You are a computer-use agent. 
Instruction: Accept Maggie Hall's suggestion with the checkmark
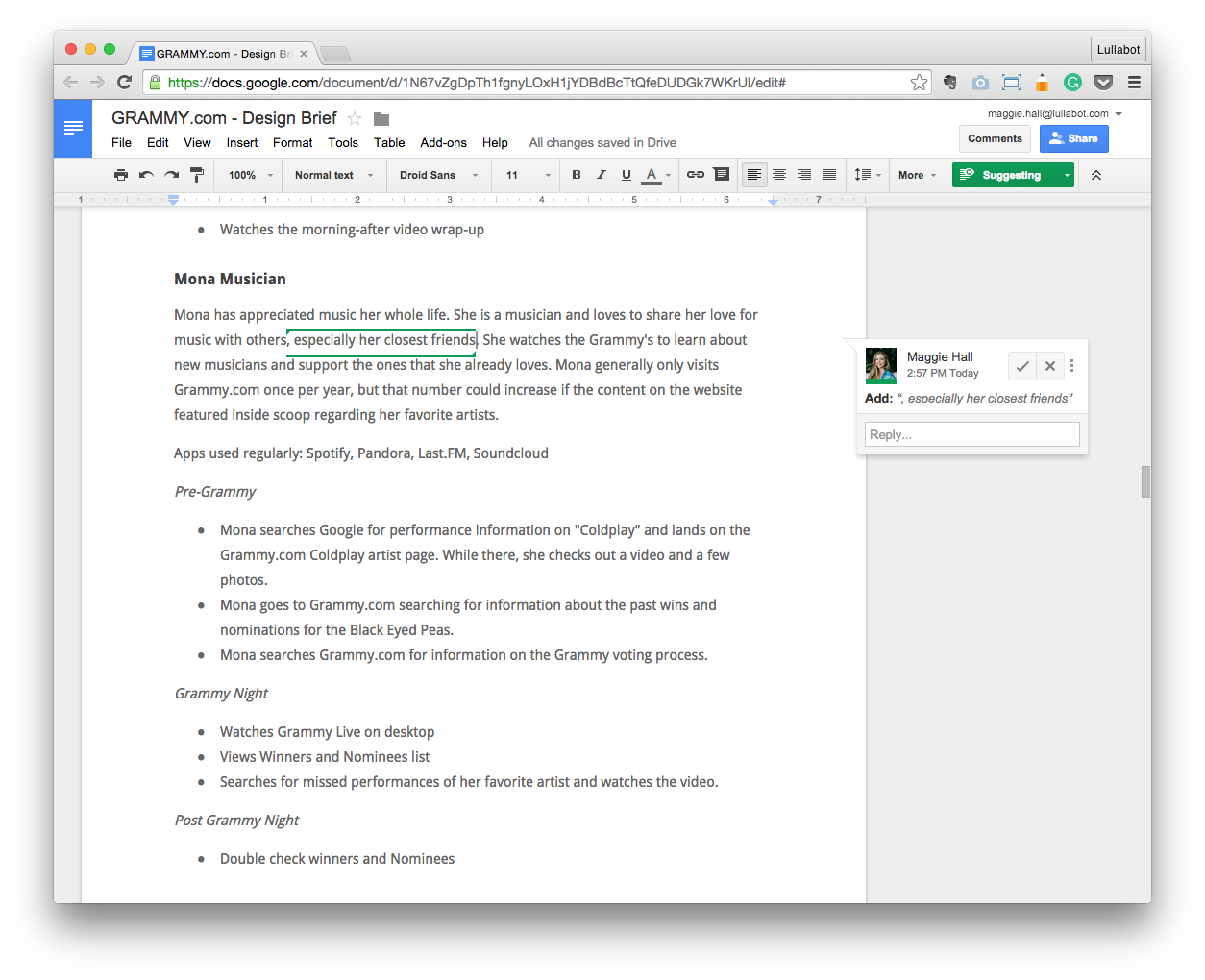pos(1022,366)
